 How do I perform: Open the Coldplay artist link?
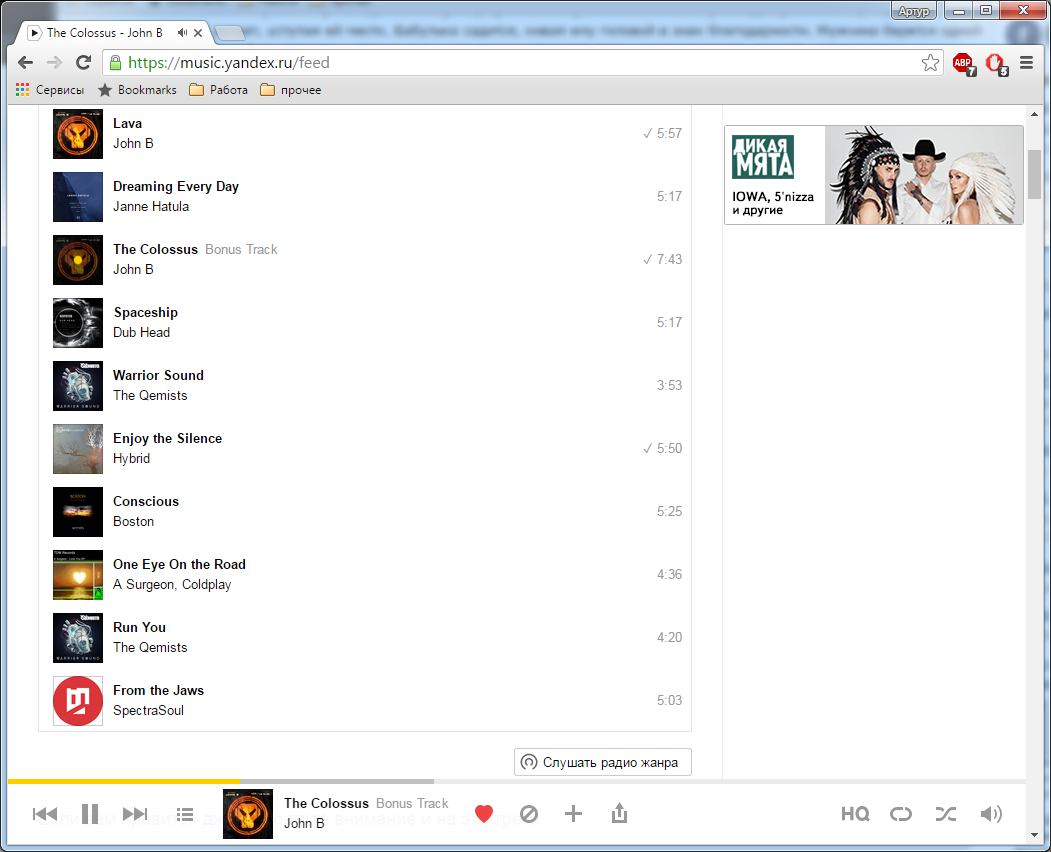(206, 585)
